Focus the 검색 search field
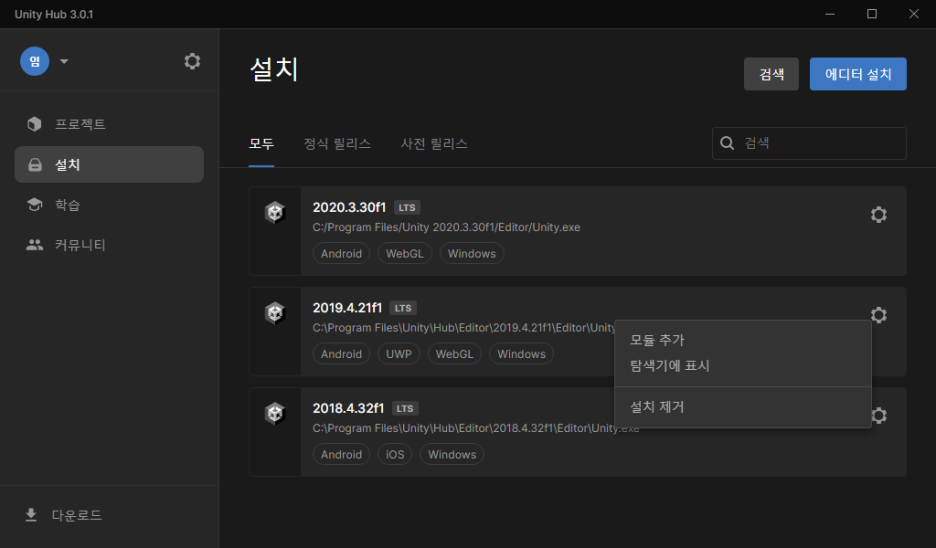 click(809, 143)
